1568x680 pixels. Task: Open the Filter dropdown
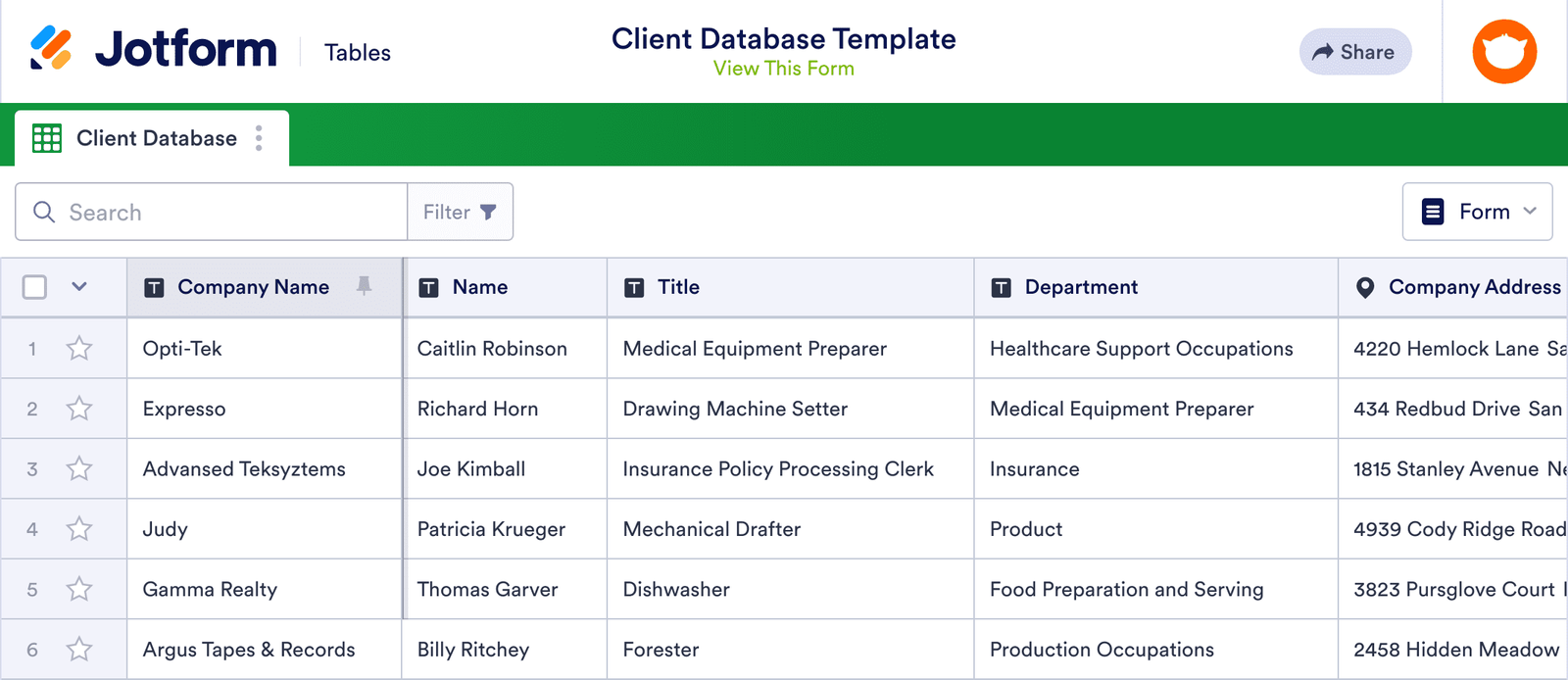click(460, 213)
